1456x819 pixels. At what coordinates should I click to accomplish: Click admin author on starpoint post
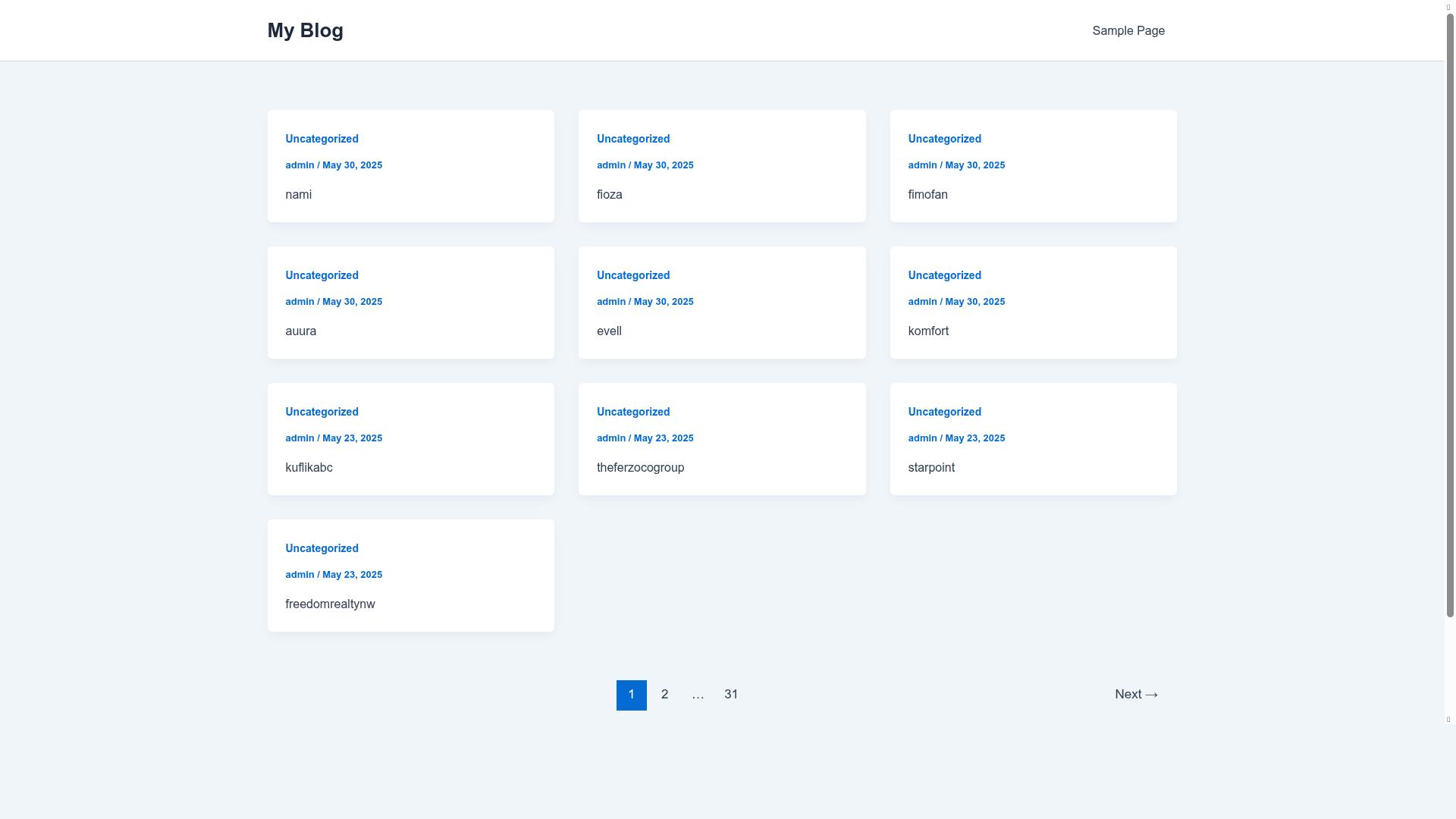click(922, 438)
